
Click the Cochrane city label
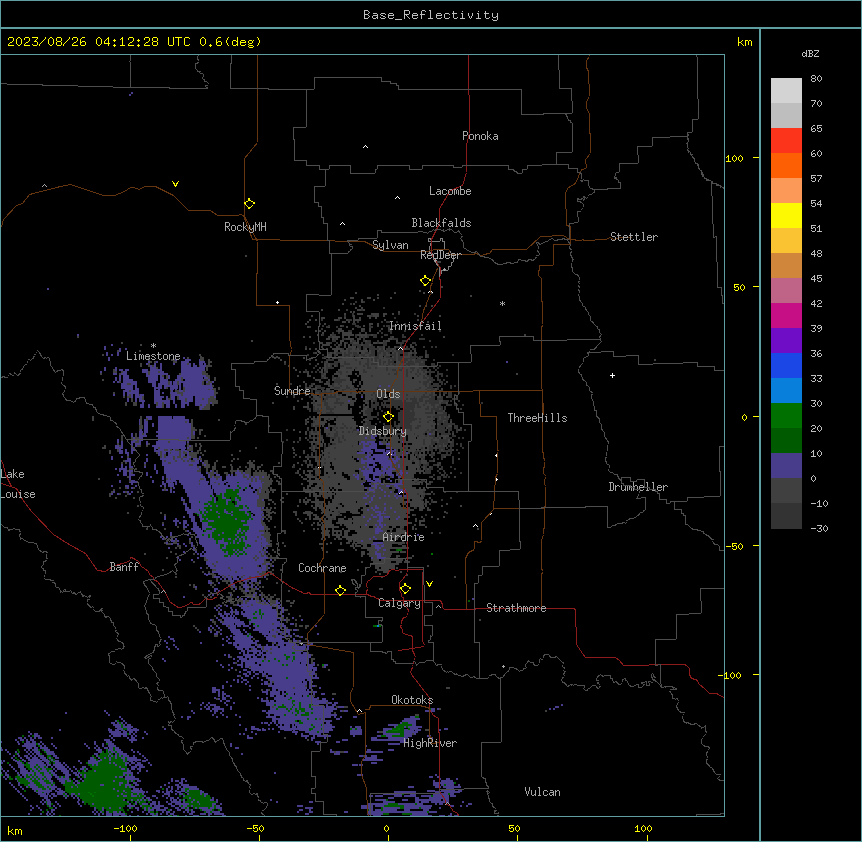pyautogui.click(x=322, y=568)
